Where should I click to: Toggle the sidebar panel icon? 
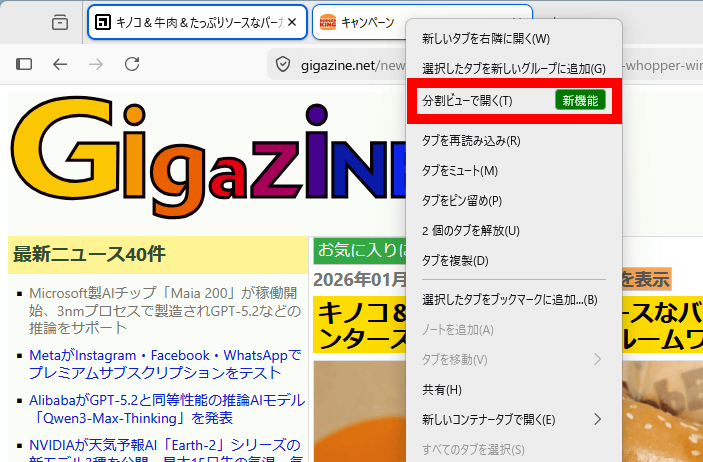[25, 64]
